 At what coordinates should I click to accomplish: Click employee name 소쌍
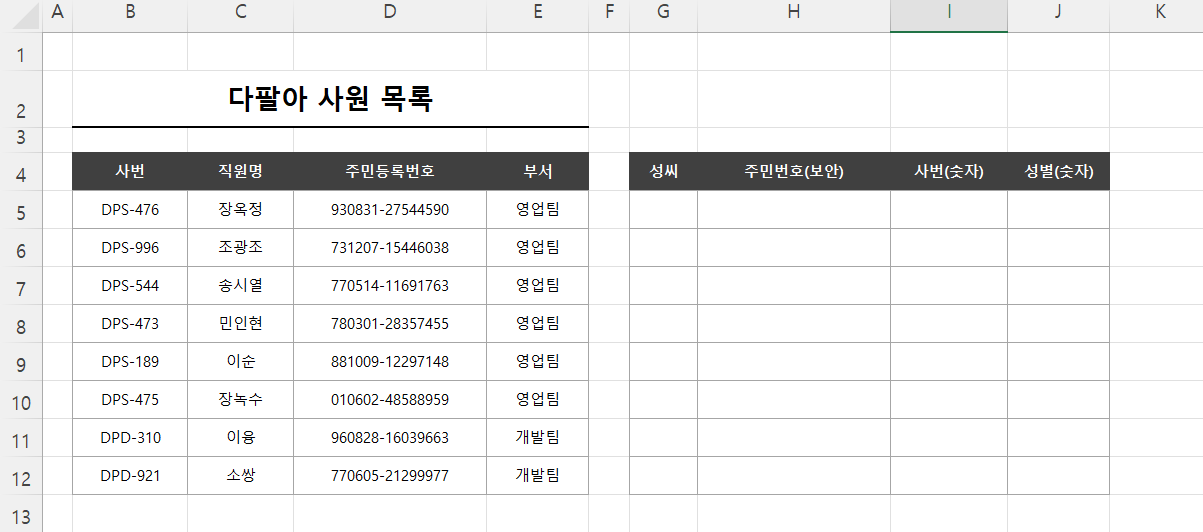tap(240, 476)
